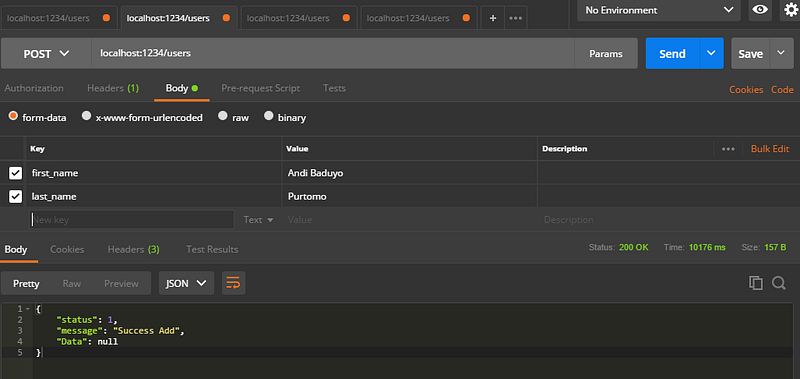The width and height of the screenshot is (800, 379).
Task: Click the "Success Add" message line
Action: (x=120, y=331)
